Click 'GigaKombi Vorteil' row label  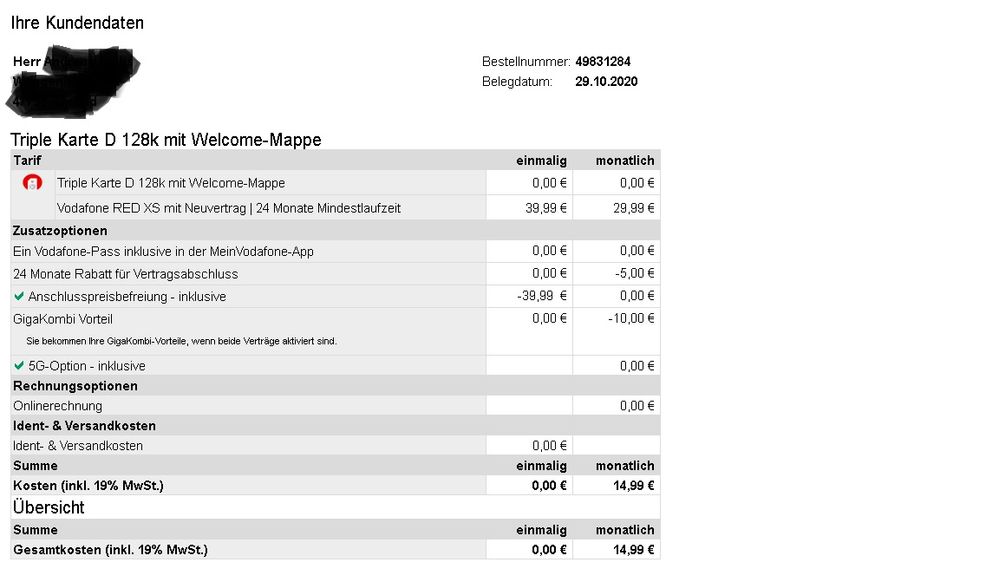point(62,319)
